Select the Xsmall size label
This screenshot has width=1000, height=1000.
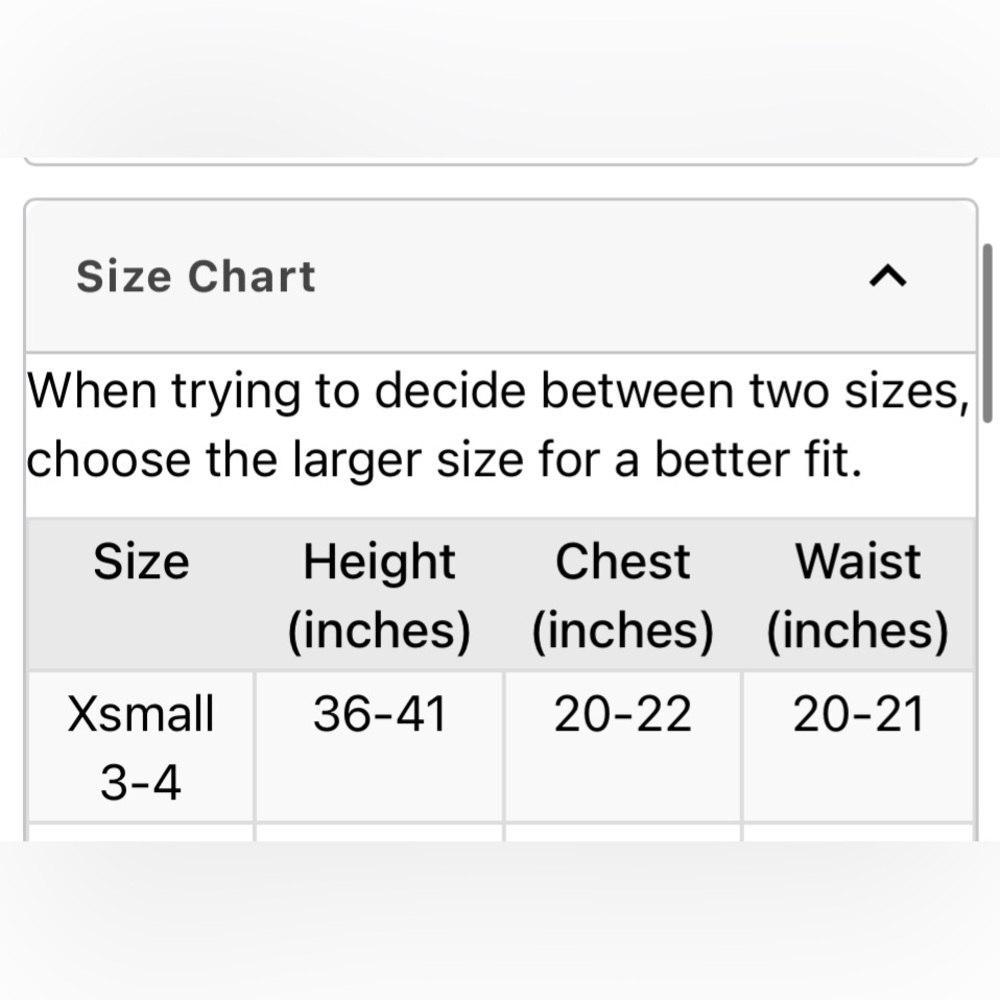[141, 714]
